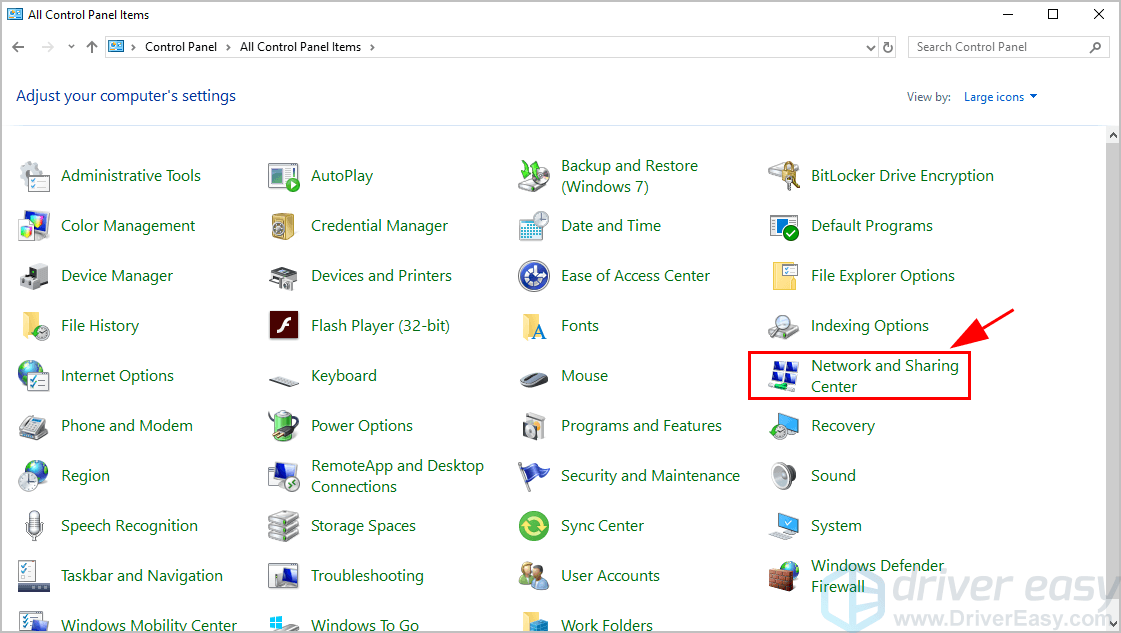Open Credential Manager

[x=380, y=225]
